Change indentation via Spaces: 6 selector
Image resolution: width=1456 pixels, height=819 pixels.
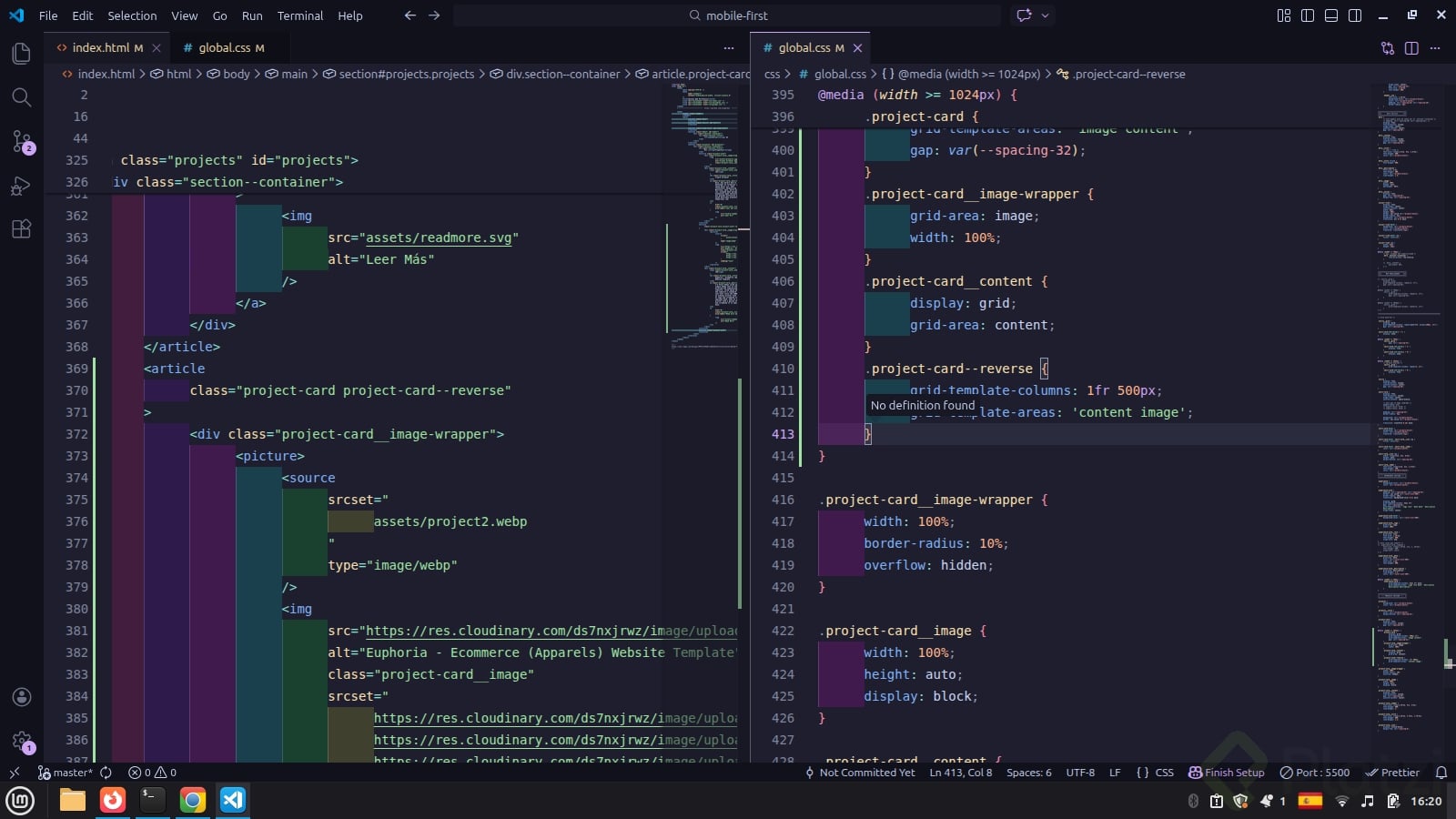[1028, 773]
